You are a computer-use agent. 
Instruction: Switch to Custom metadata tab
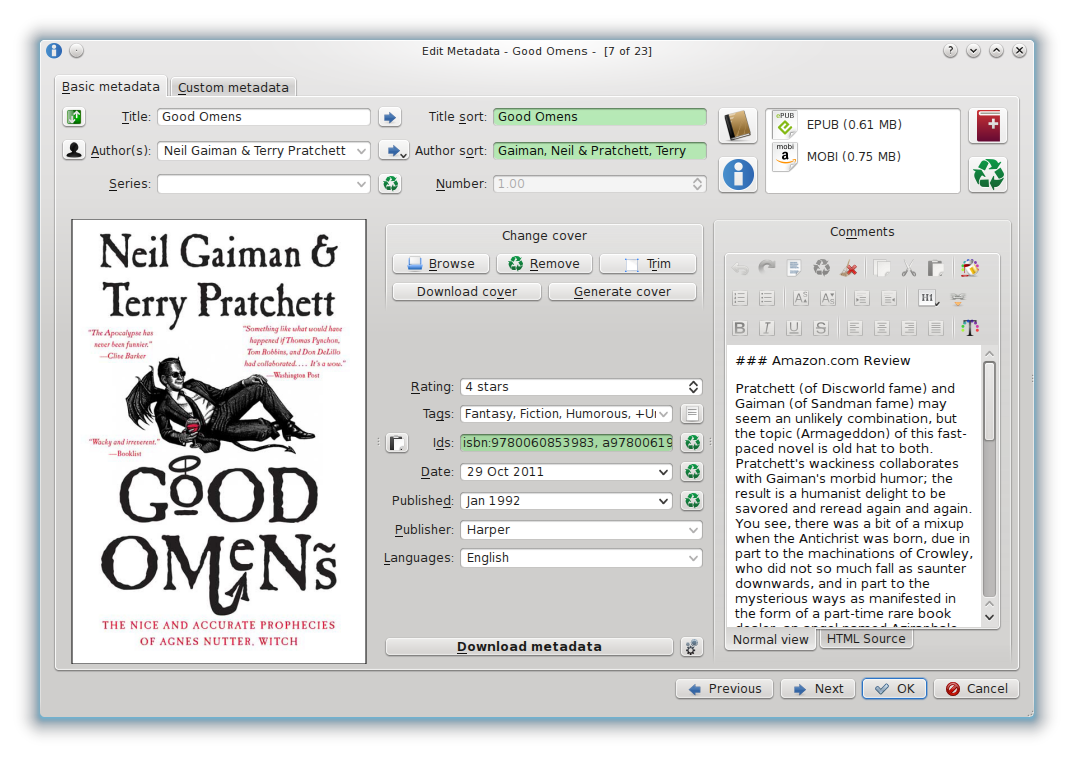(233, 88)
